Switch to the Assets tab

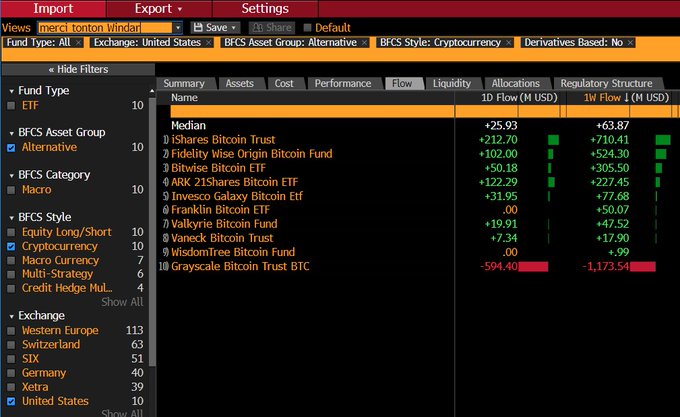[x=239, y=83]
